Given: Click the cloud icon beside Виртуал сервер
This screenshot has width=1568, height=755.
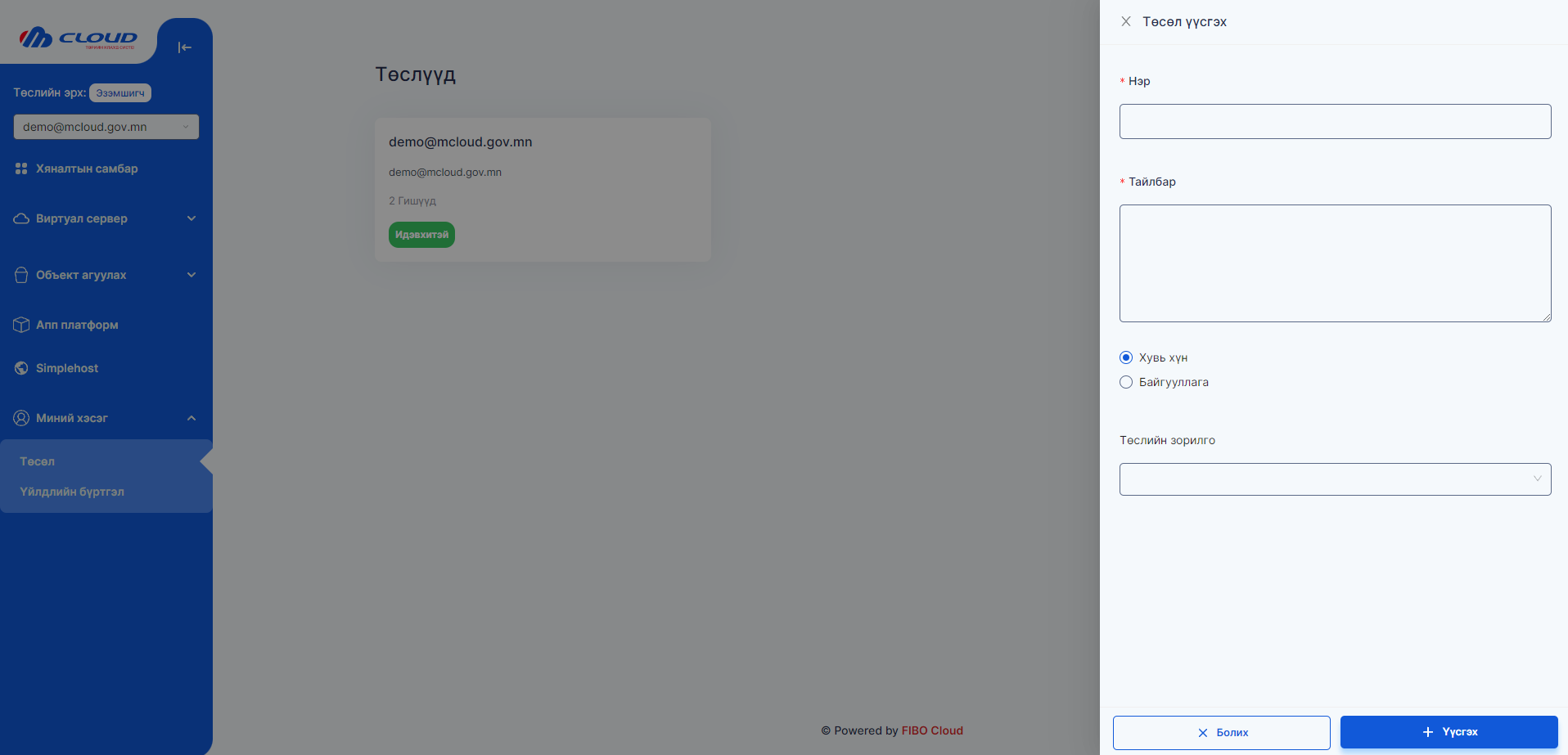Looking at the screenshot, I should coord(21,218).
